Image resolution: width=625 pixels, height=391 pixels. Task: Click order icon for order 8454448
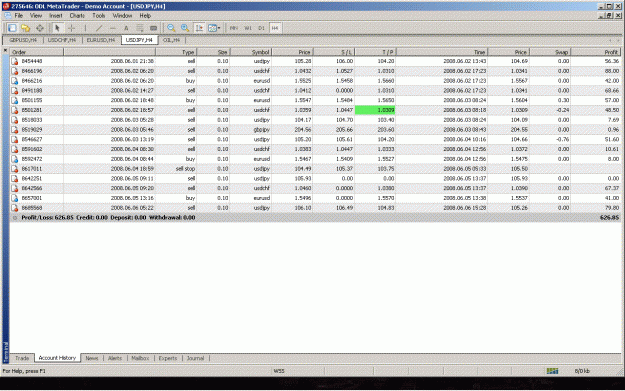[x=15, y=61]
